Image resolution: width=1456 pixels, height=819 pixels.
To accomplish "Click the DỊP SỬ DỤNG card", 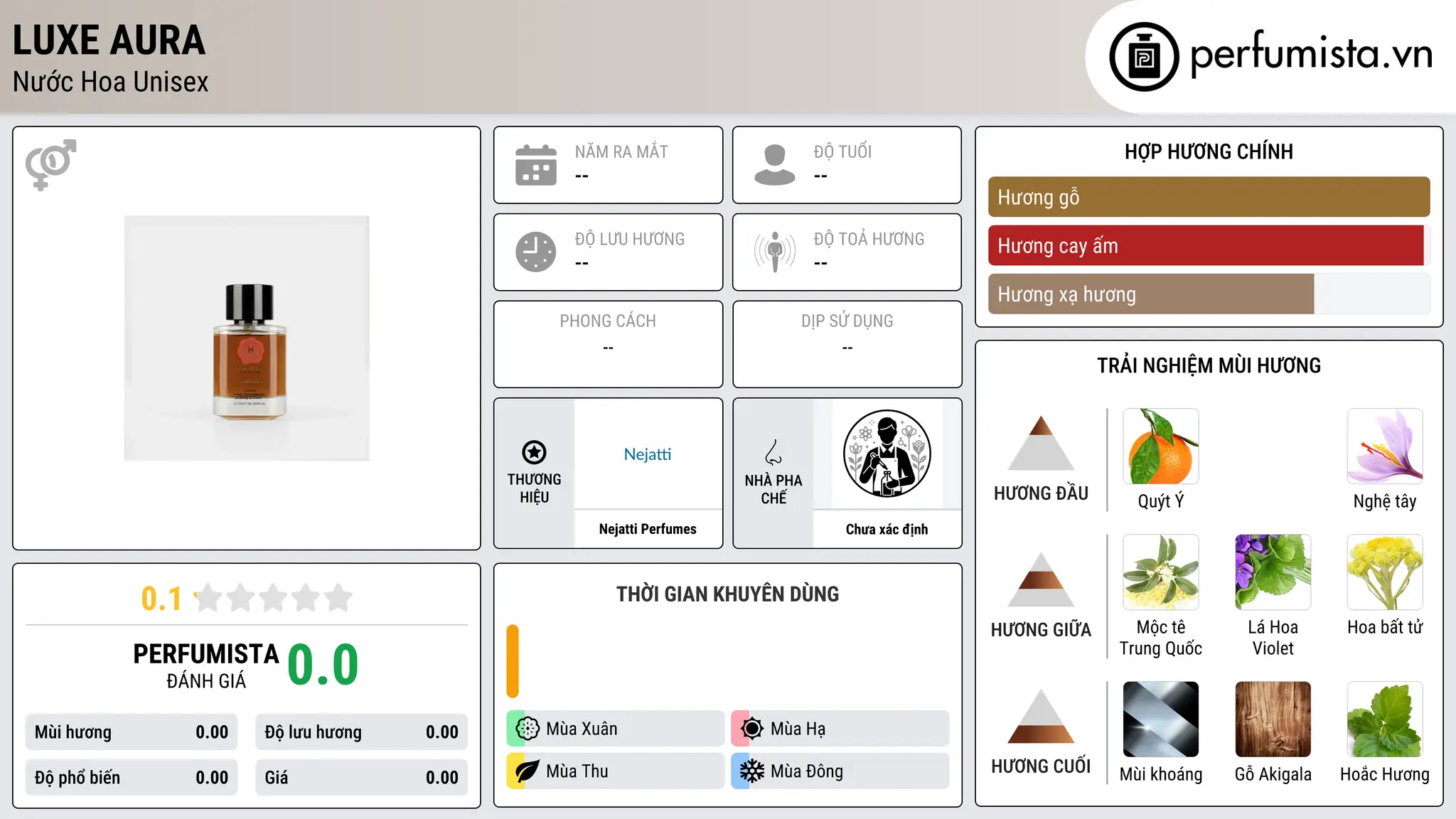I will coord(847,344).
